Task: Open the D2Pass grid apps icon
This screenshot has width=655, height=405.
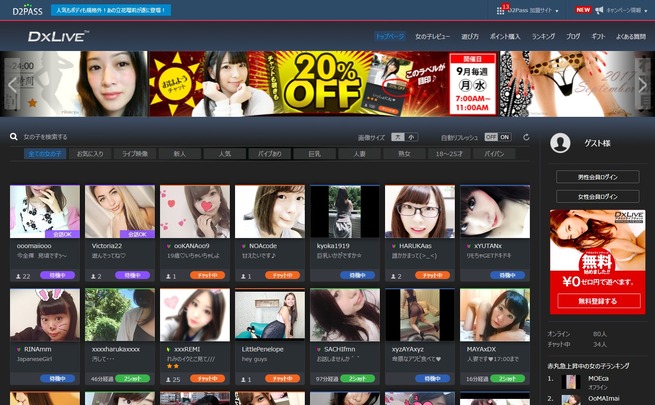Action: 500,10
